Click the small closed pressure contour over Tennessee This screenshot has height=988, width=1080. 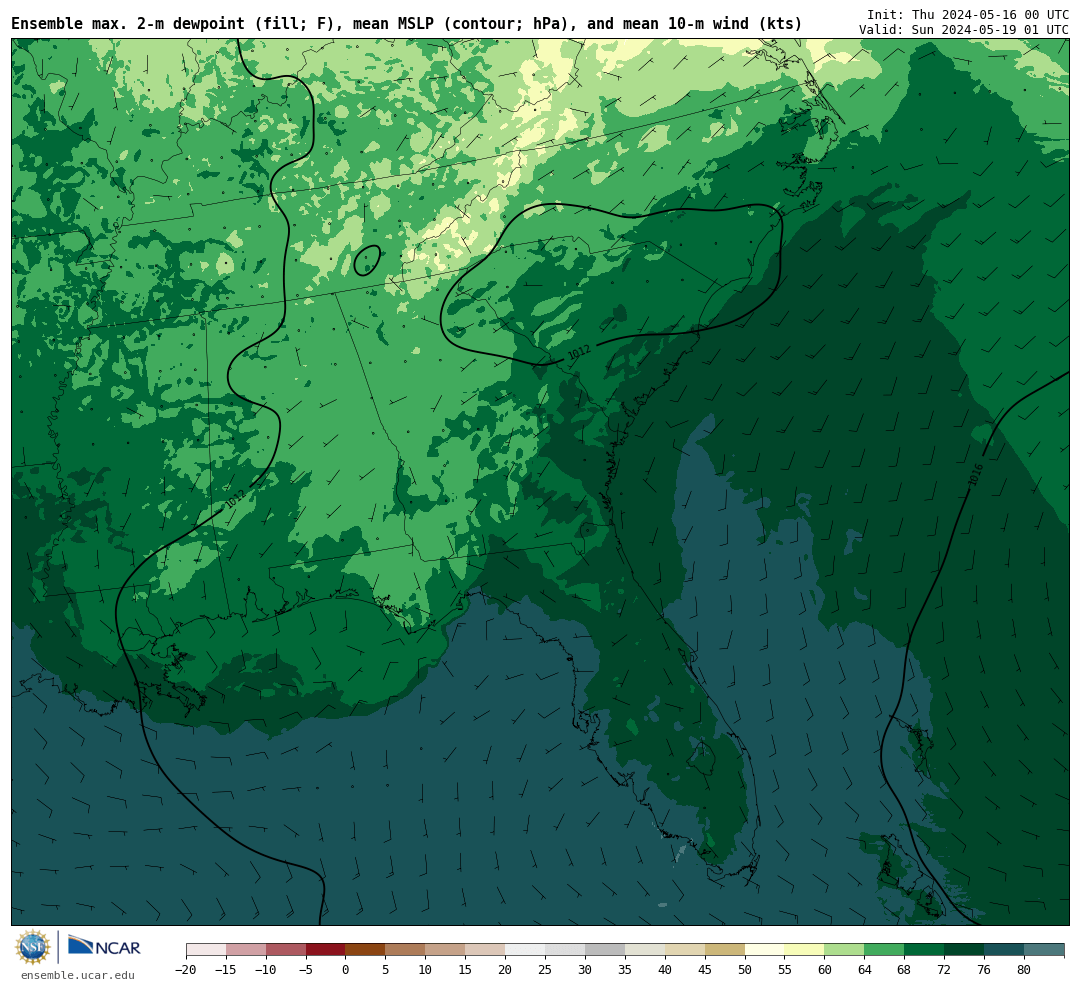click(x=367, y=260)
